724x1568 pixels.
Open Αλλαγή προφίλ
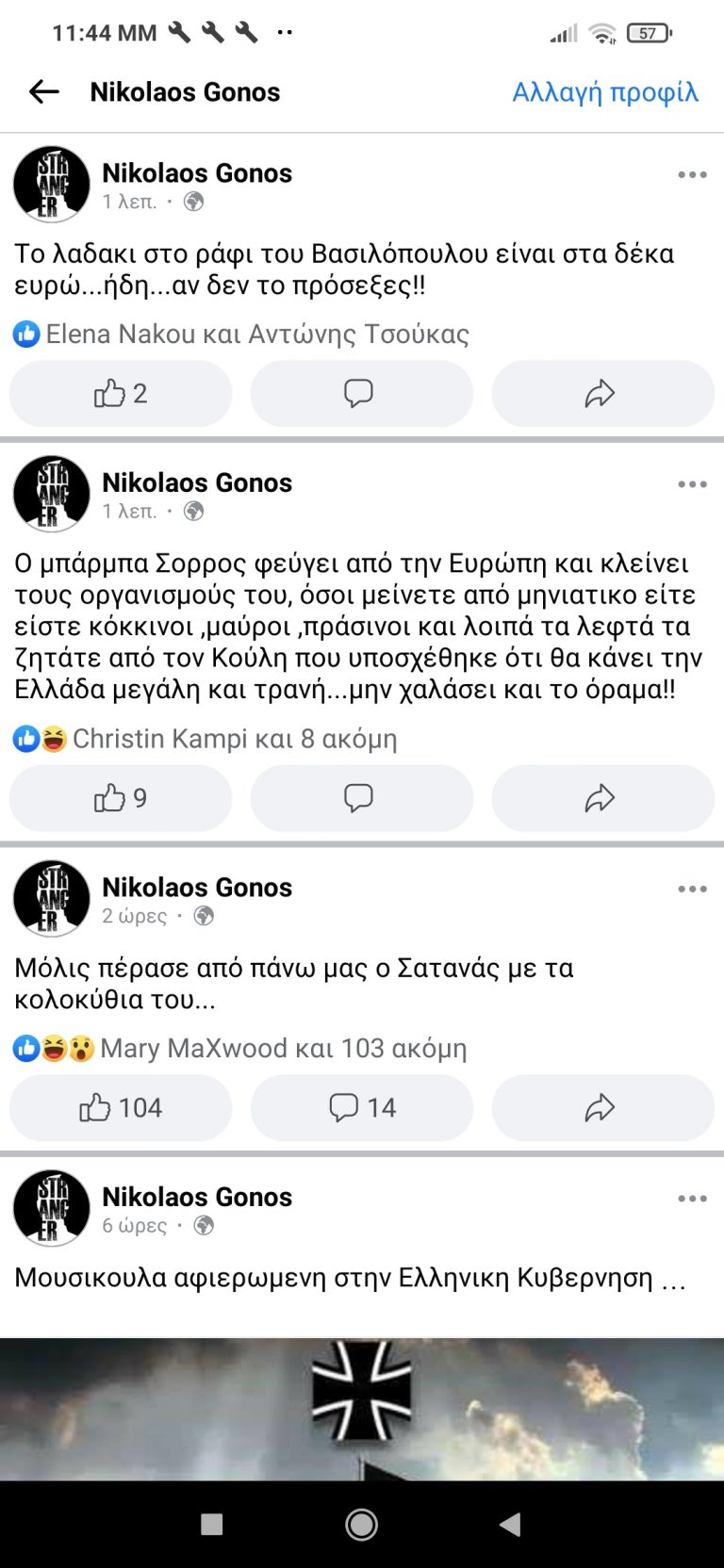(x=604, y=91)
